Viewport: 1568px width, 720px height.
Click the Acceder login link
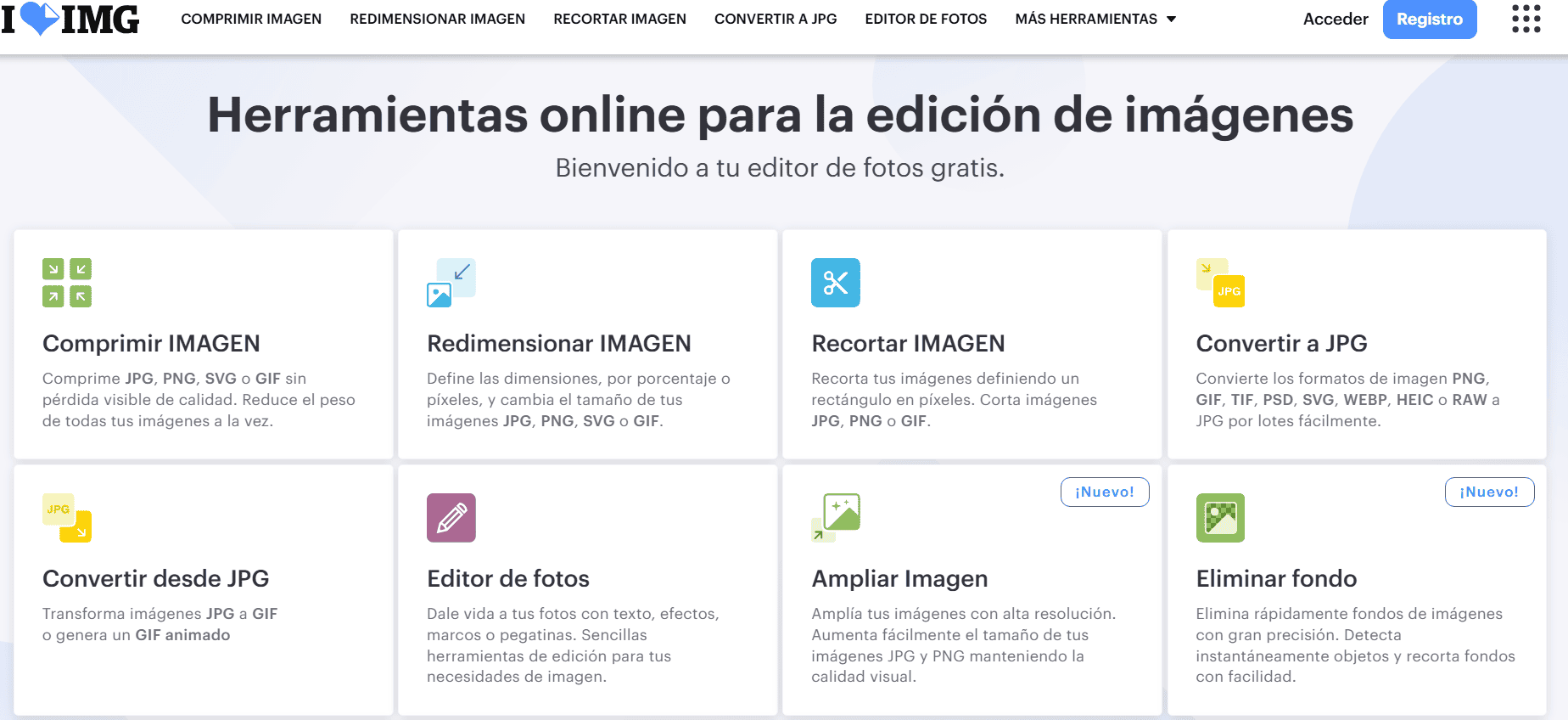1336,19
